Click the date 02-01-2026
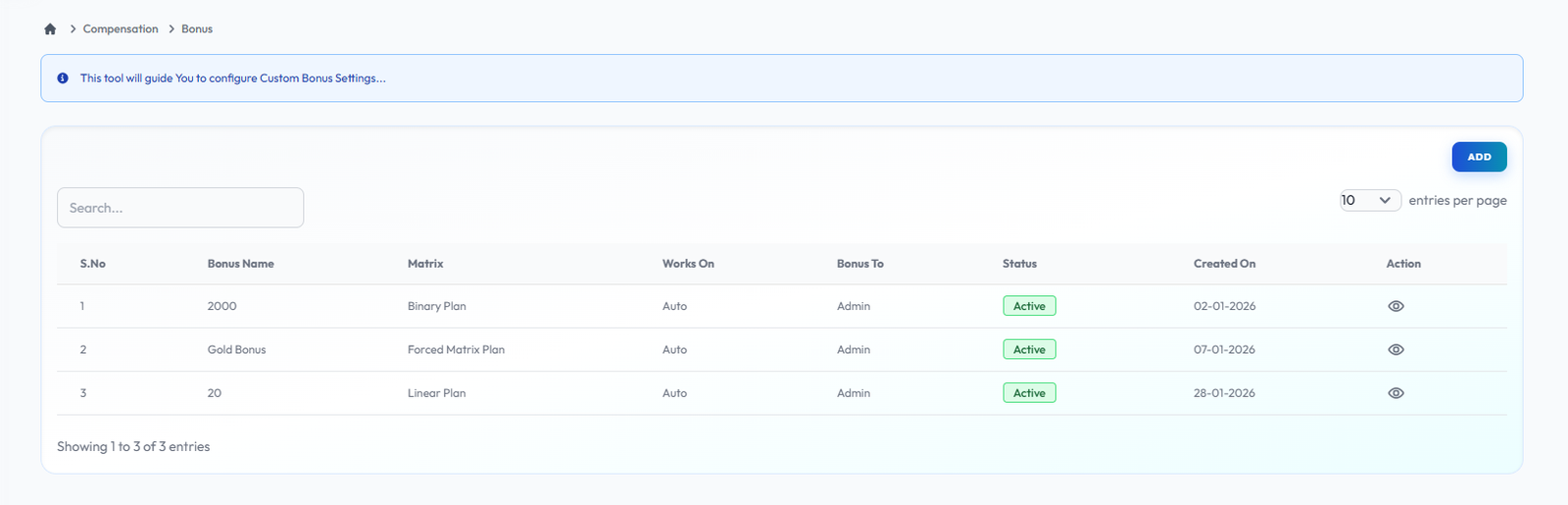Screen dimensions: 1568x505 1224,306
